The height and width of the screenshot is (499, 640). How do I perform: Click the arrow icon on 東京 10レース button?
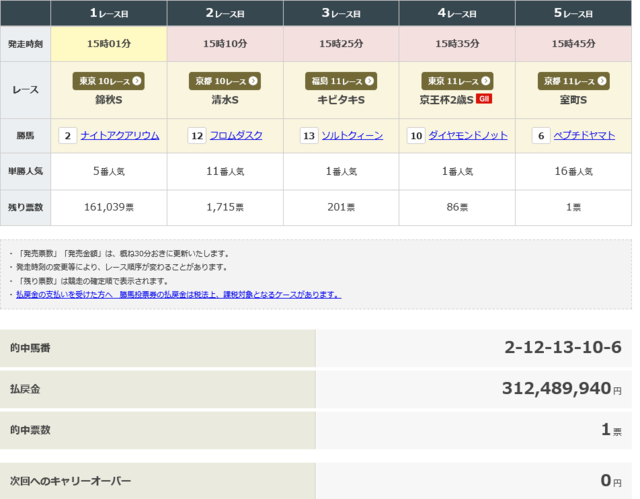(137, 81)
